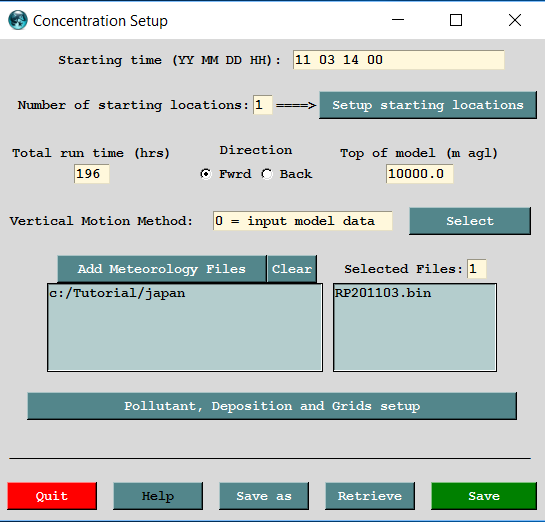Select the Fwrd direction radio button
This screenshot has height=522, width=545.
(206, 174)
